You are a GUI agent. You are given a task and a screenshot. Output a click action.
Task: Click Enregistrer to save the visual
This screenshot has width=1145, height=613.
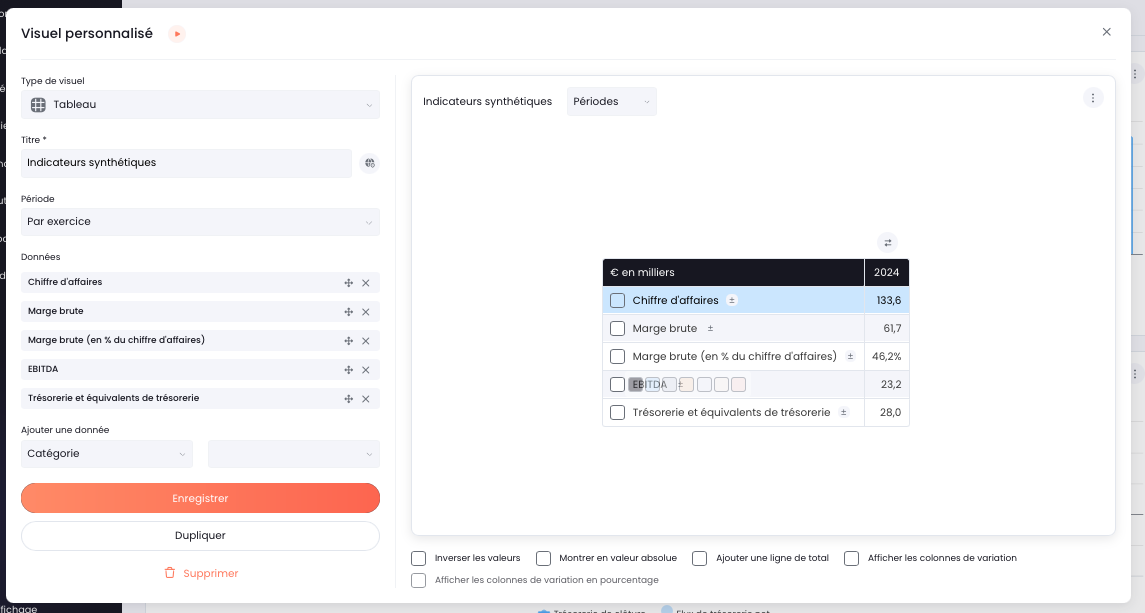coord(200,498)
